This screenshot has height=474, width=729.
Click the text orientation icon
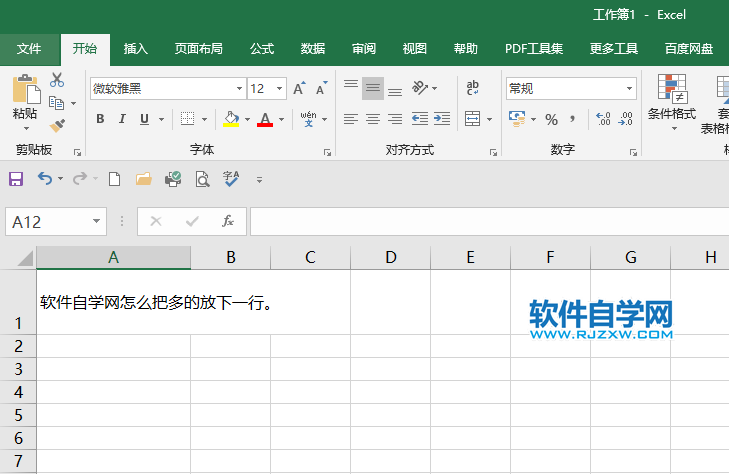(x=420, y=87)
